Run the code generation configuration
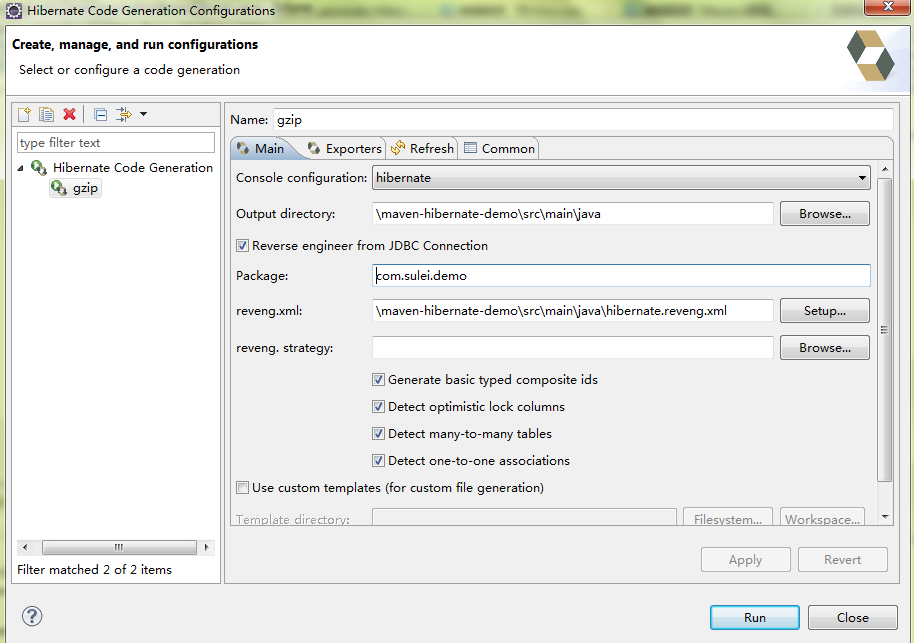Viewport: 914px width, 643px height. (x=755, y=617)
